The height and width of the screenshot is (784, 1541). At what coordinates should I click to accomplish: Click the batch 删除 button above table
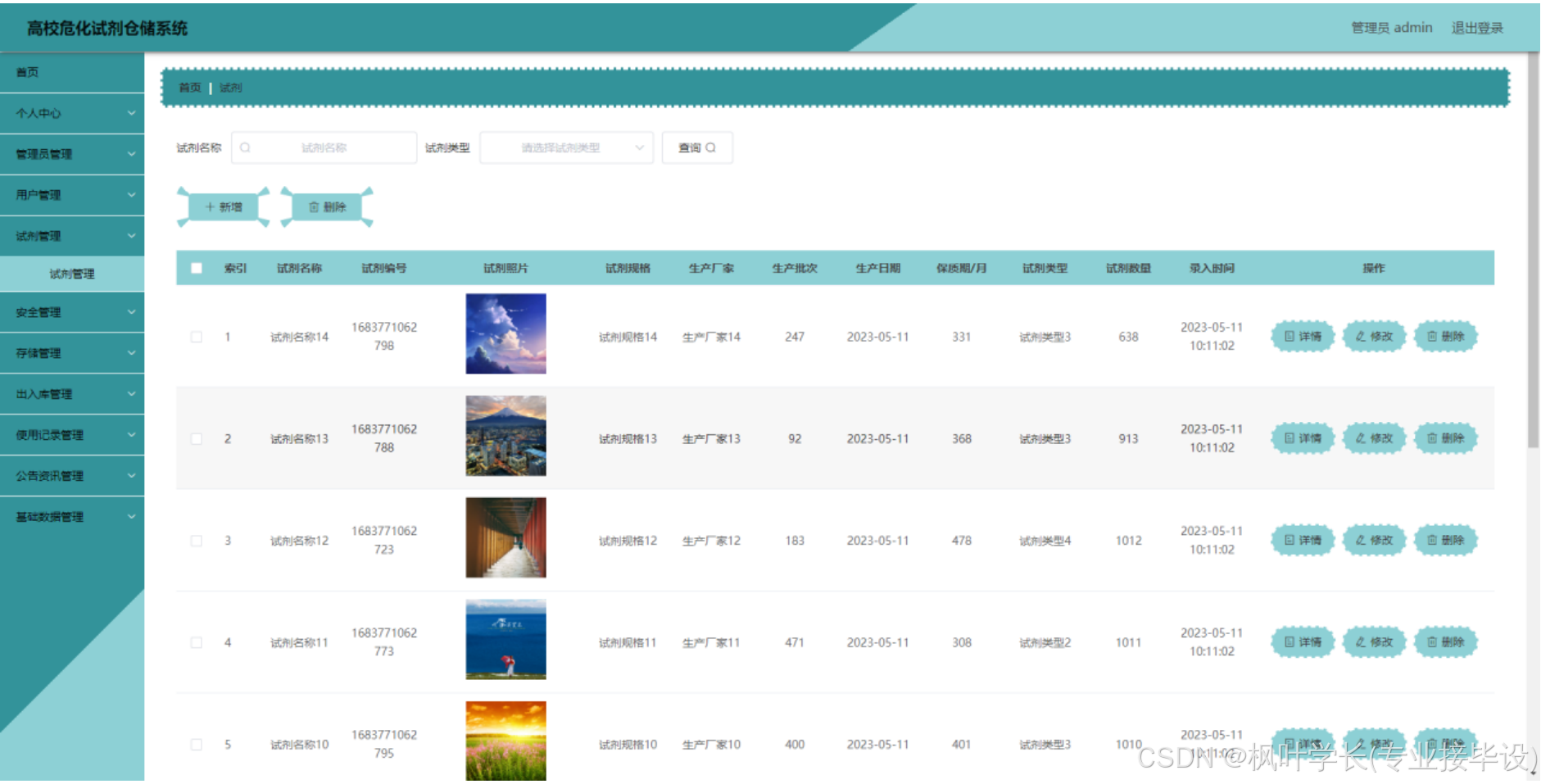[x=327, y=207]
